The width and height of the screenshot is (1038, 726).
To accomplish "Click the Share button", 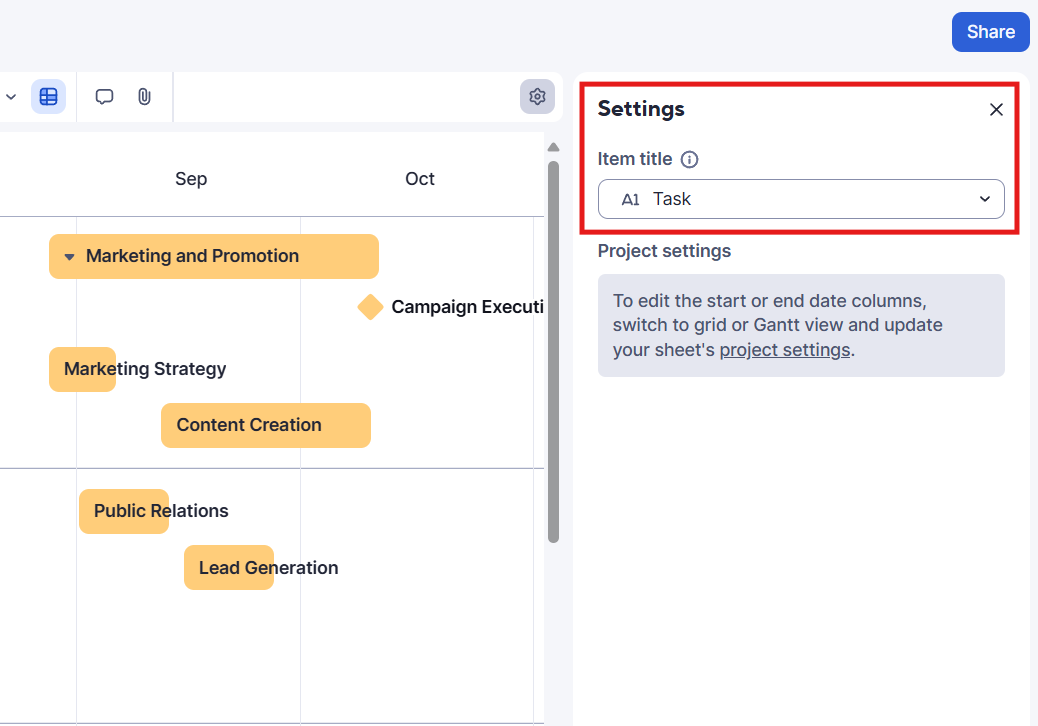I will [990, 32].
